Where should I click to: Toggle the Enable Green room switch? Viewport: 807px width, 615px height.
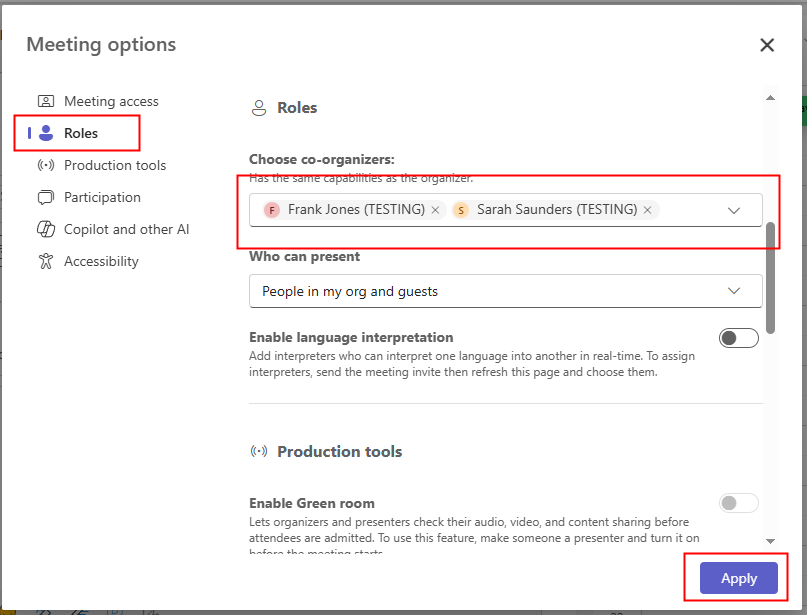(738, 503)
